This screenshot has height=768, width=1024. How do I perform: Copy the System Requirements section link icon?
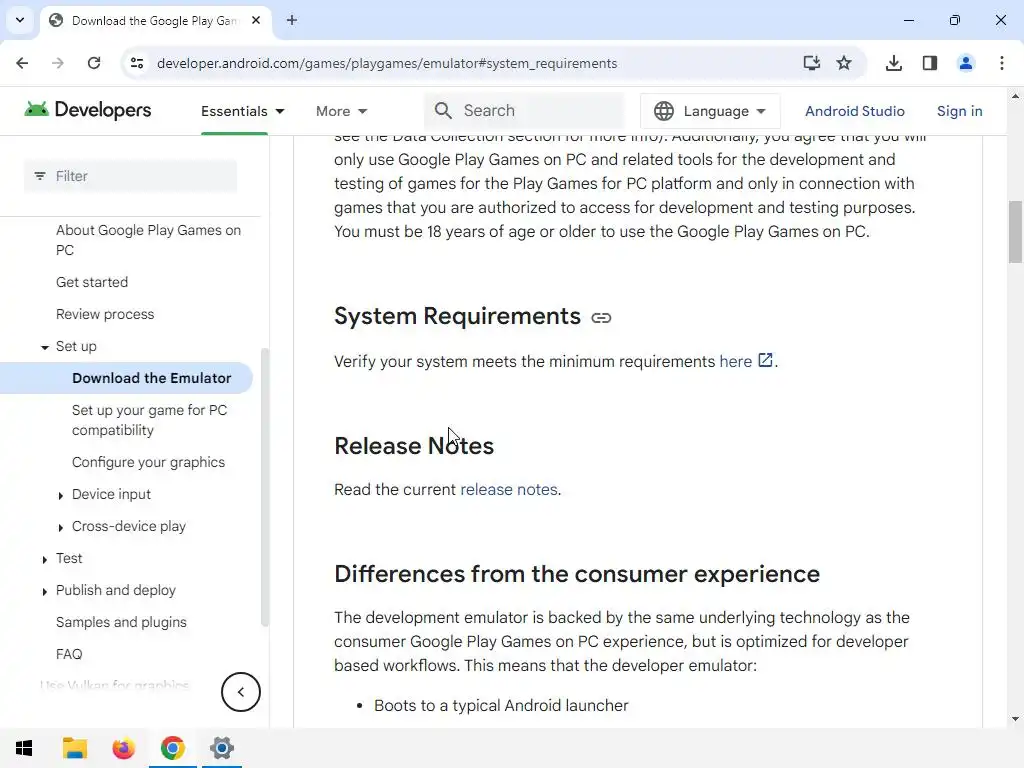point(601,318)
